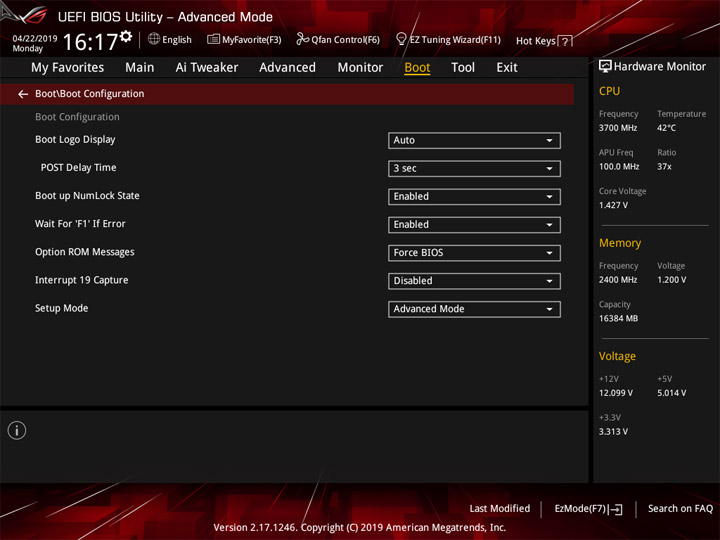Open the Boot Logo Display dropdown
Screen dimensions: 720x540
474,141
